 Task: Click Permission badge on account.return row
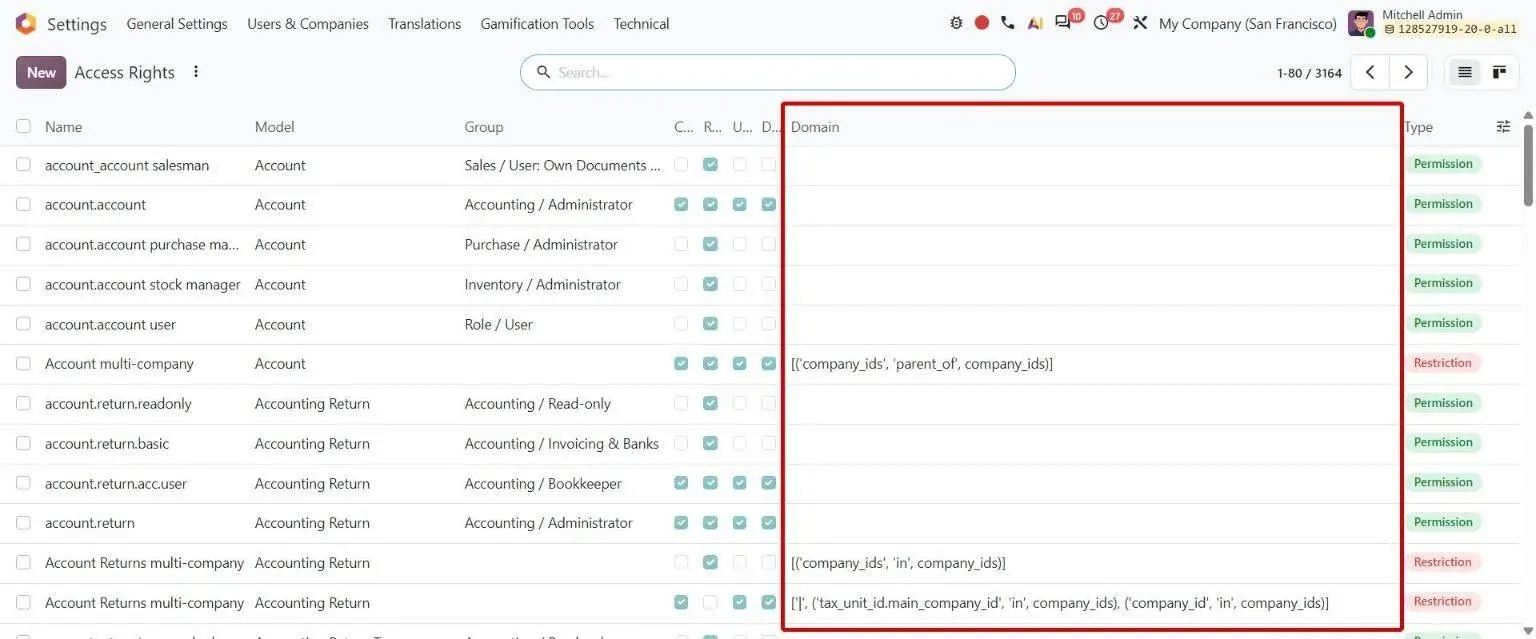[1442, 522]
